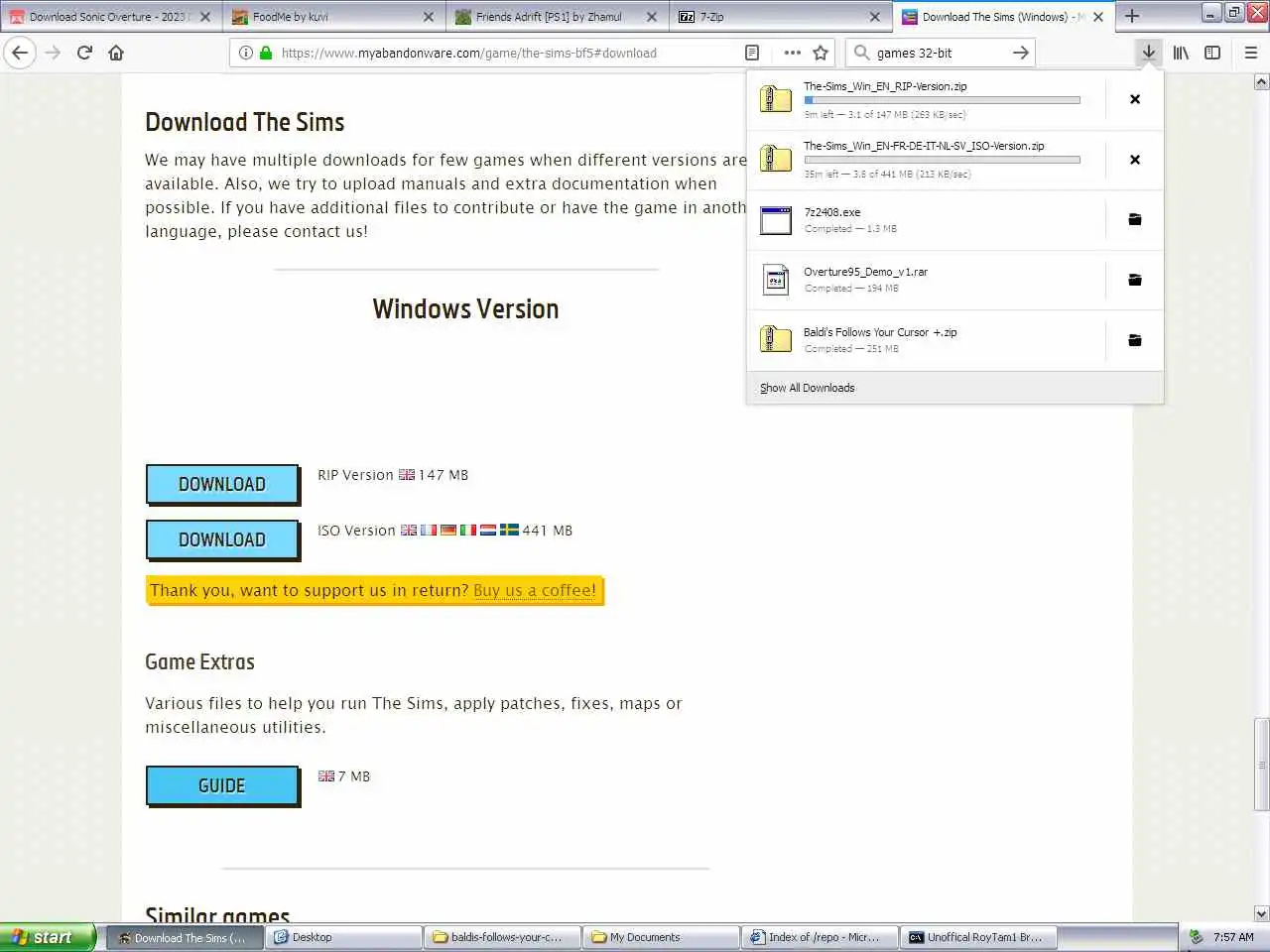Viewport: 1270px width, 952px height.
Task: Click the green padlock security icon
Action: click(x=265, y=53)
